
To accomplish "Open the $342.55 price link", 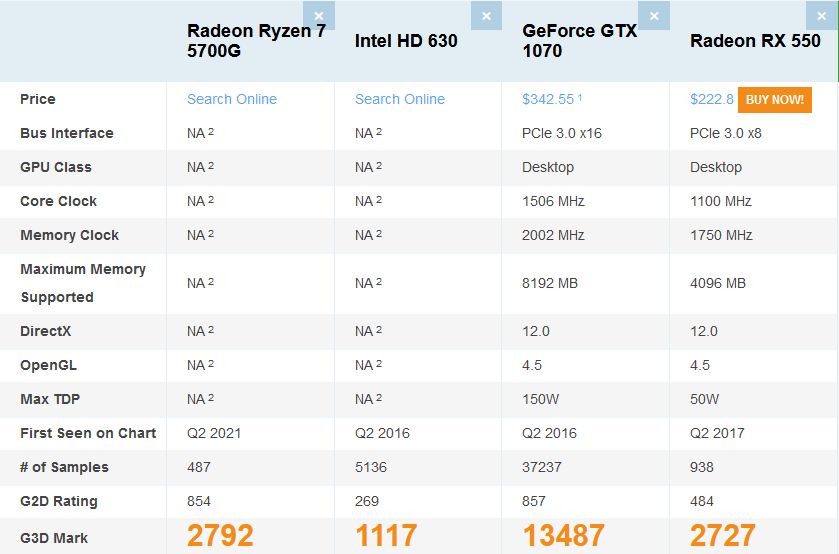I will point(548,99).
